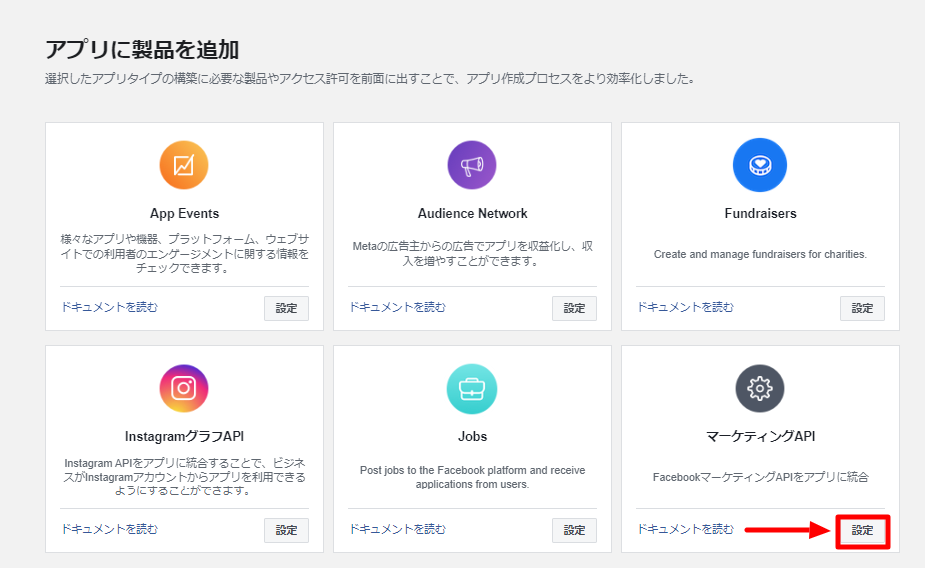This screenshot has width=925, height=568.
Task: Click 設定 for InstagramグラフAPI
Action: tap(286, 530)
